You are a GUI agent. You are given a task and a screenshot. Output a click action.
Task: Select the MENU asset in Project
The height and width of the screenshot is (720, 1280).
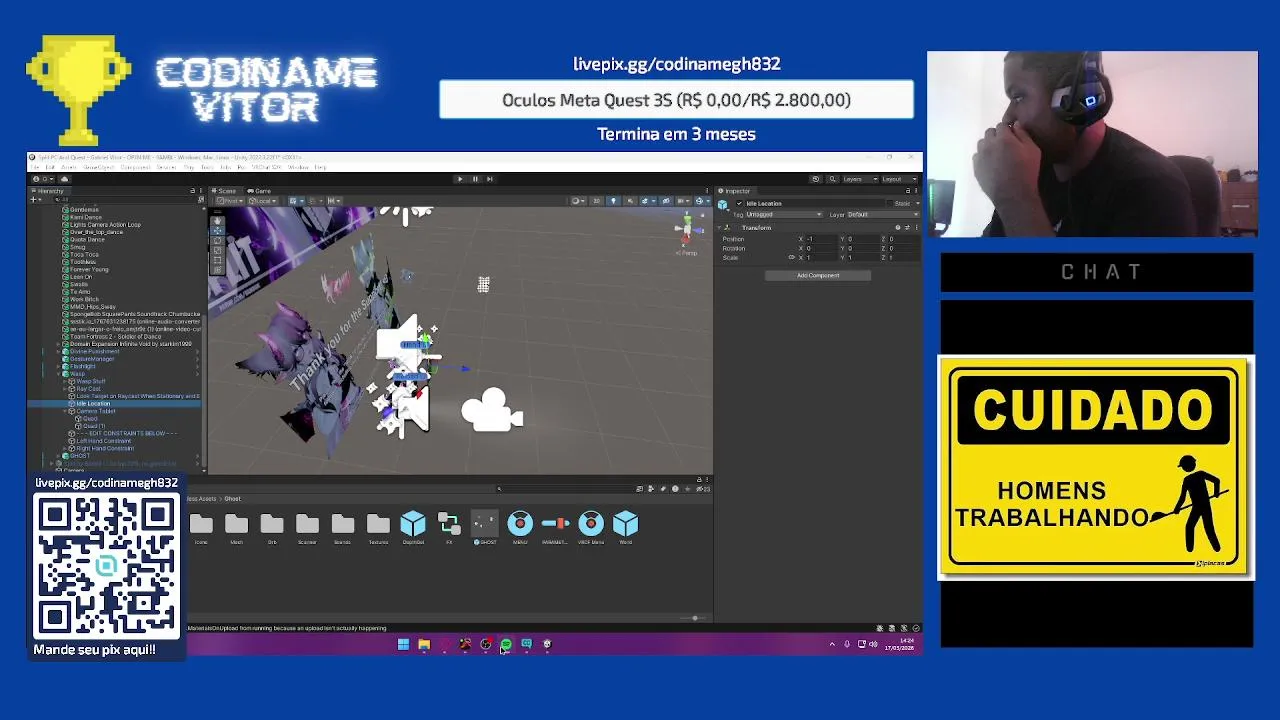point(520,527)
